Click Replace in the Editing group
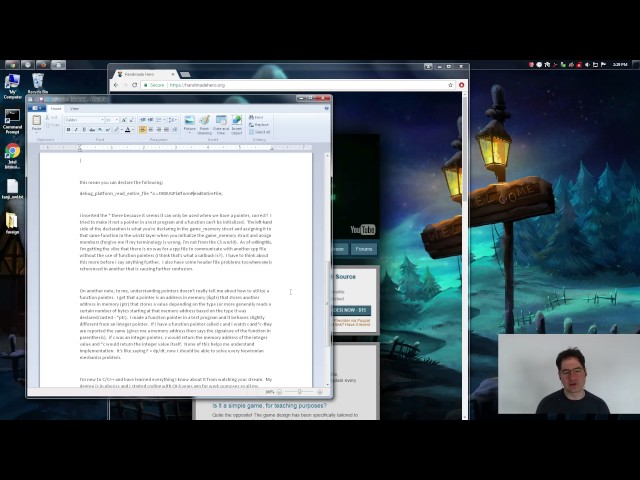Screen dimensions: 640x480 [259, 125]
